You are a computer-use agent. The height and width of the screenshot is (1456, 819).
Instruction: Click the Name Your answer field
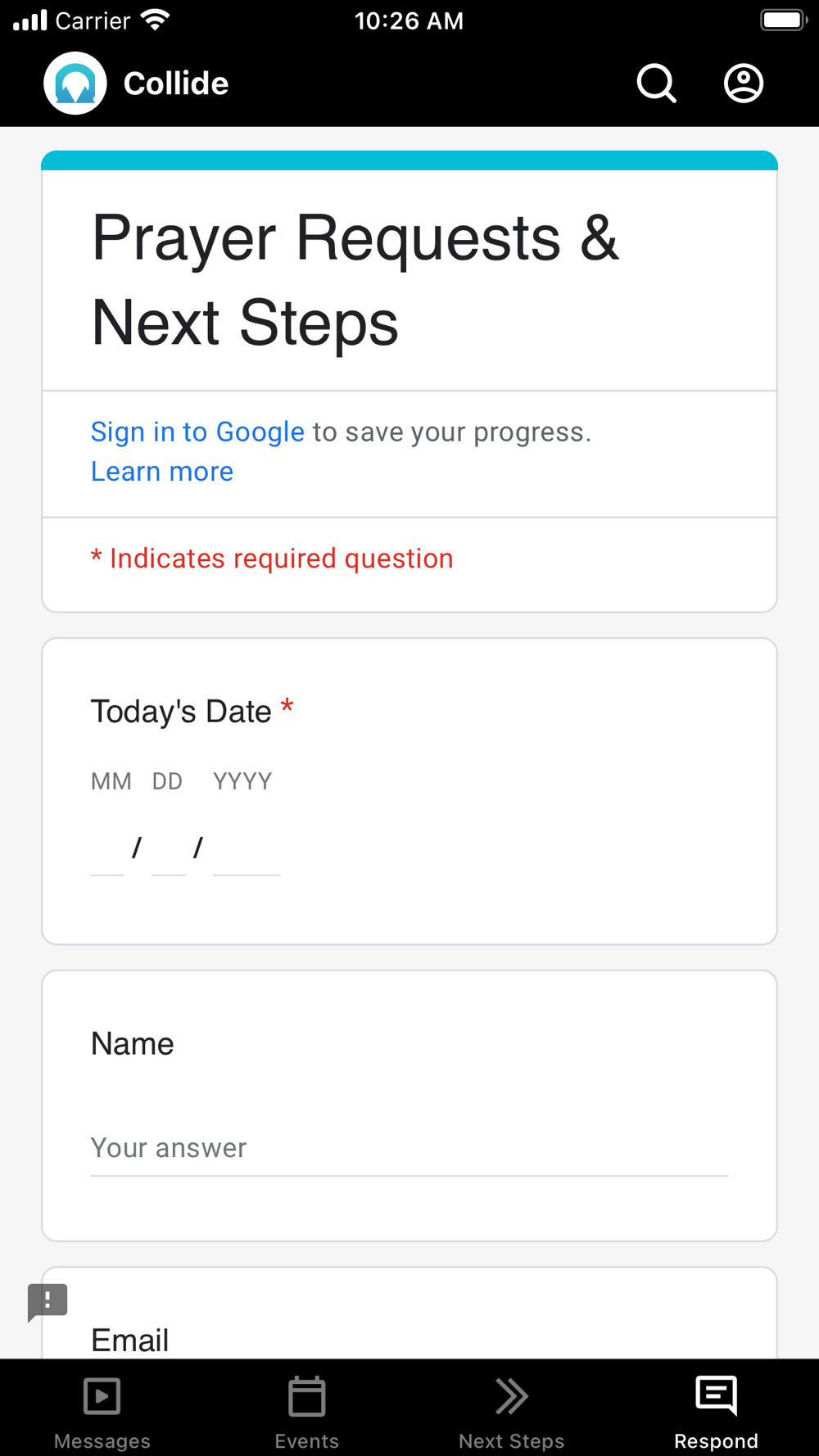pyautogui.click(x=409, y=1148)
